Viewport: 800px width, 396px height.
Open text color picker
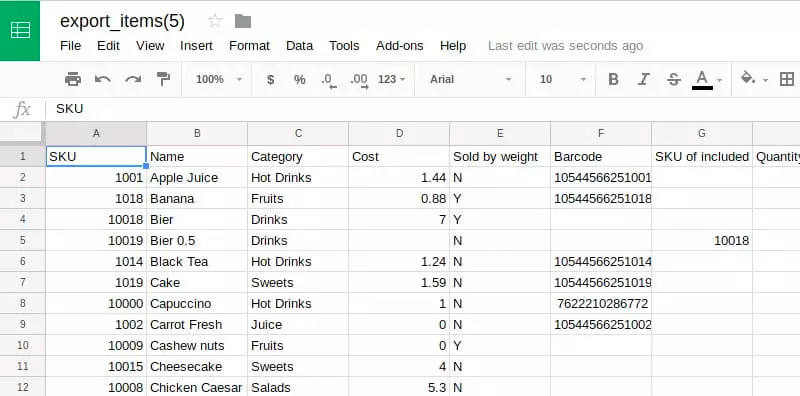click(x=702, y=80)
